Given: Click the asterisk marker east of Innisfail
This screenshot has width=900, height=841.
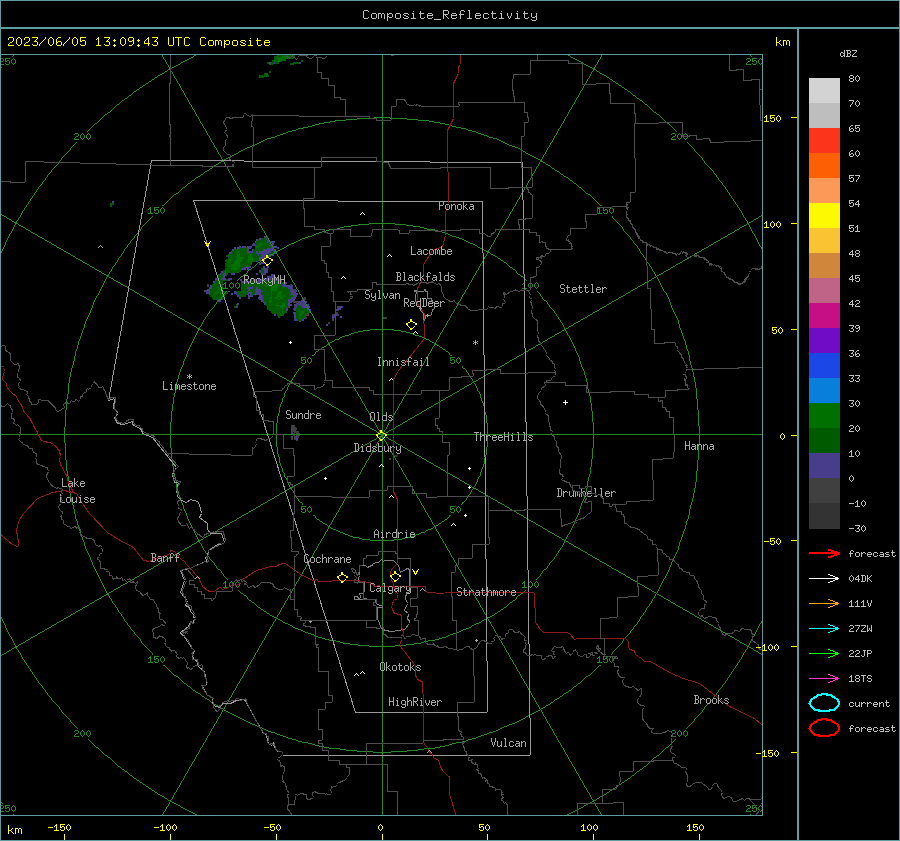Looking at the screenshot, I should 475,343.
